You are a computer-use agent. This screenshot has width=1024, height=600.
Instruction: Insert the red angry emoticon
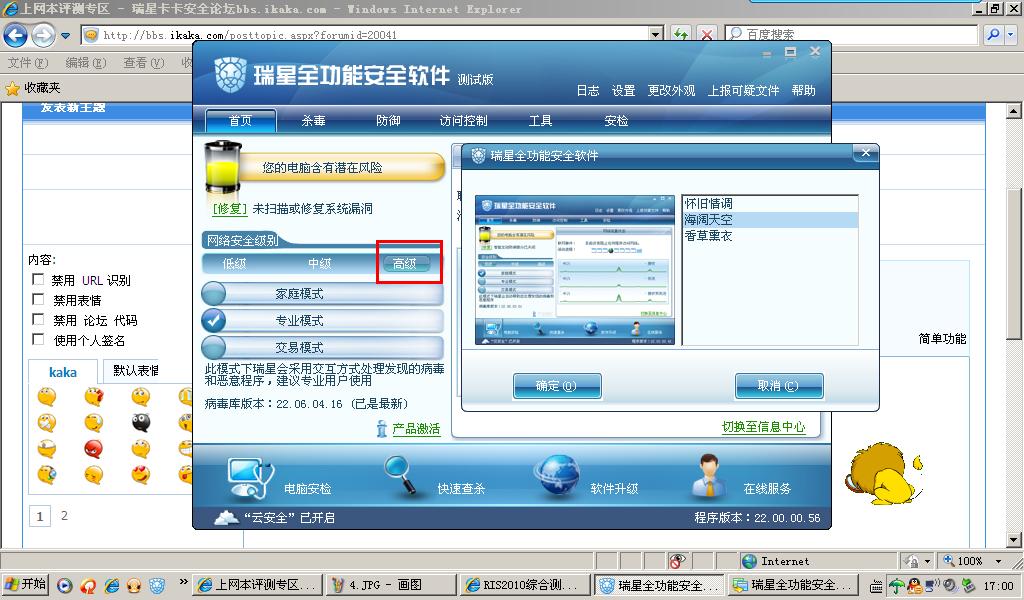click(93, 449)
